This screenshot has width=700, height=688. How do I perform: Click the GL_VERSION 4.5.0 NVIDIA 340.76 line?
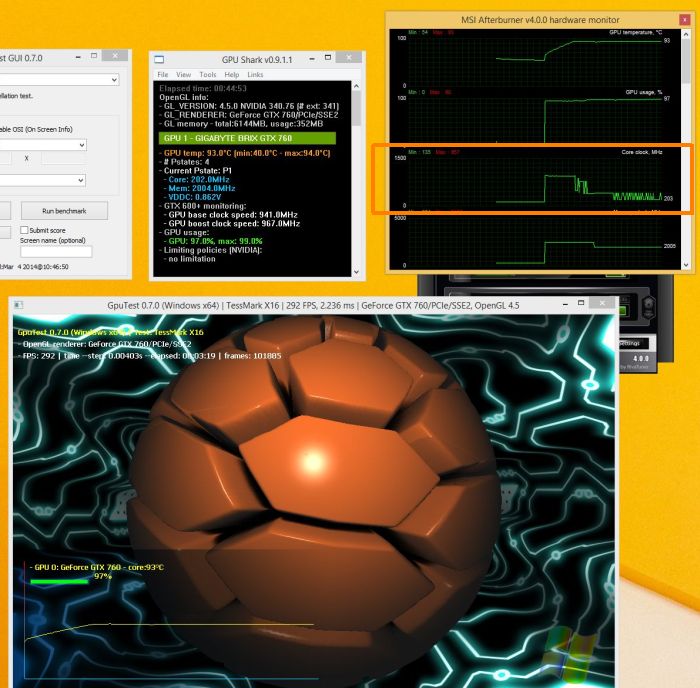point(251,106)
